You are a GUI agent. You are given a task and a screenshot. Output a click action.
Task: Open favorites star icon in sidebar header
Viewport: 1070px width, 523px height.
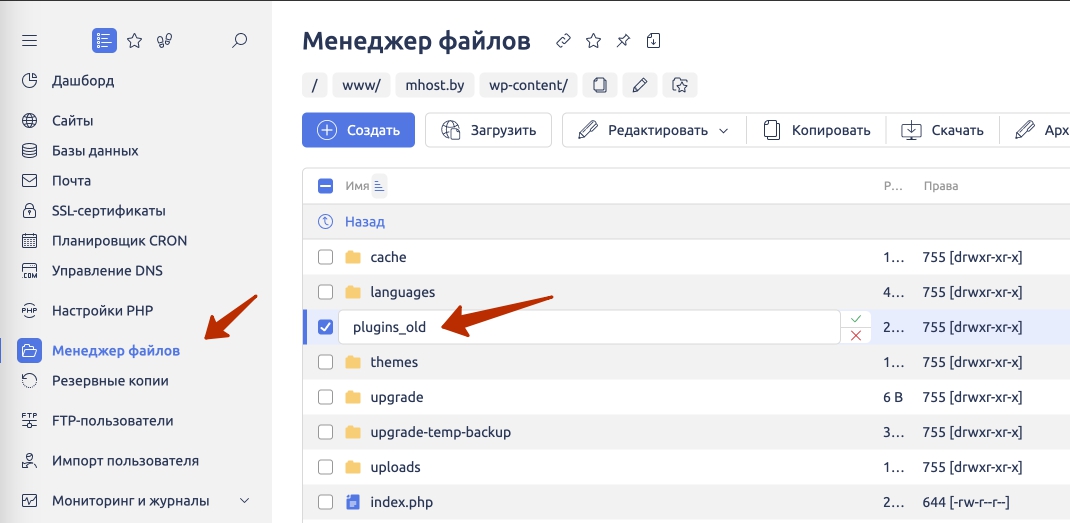tap(134, 41)
